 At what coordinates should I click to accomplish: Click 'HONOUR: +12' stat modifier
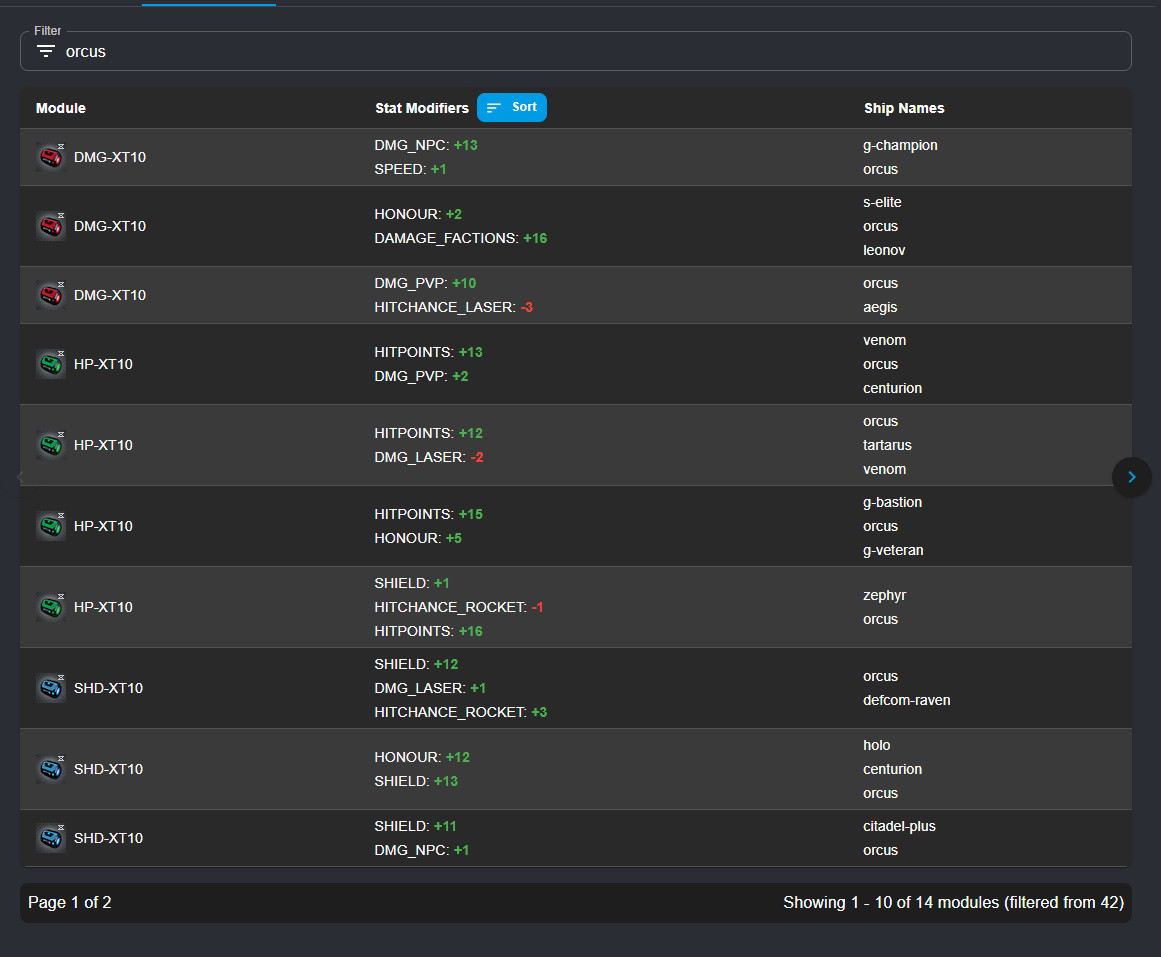coord(422,757)
